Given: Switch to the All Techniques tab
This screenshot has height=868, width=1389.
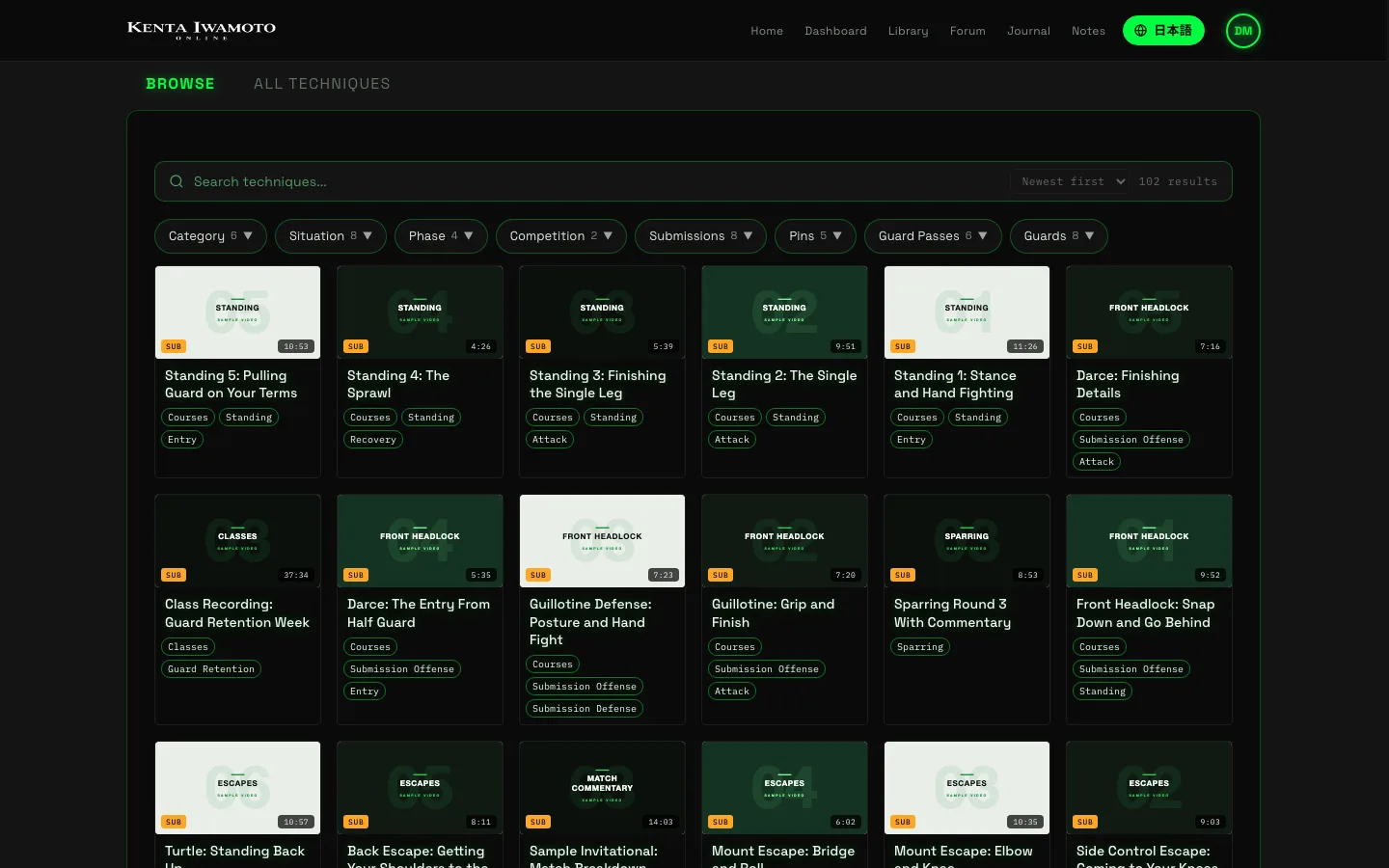Looking at the screenshot, I should [x=322, y=84].
